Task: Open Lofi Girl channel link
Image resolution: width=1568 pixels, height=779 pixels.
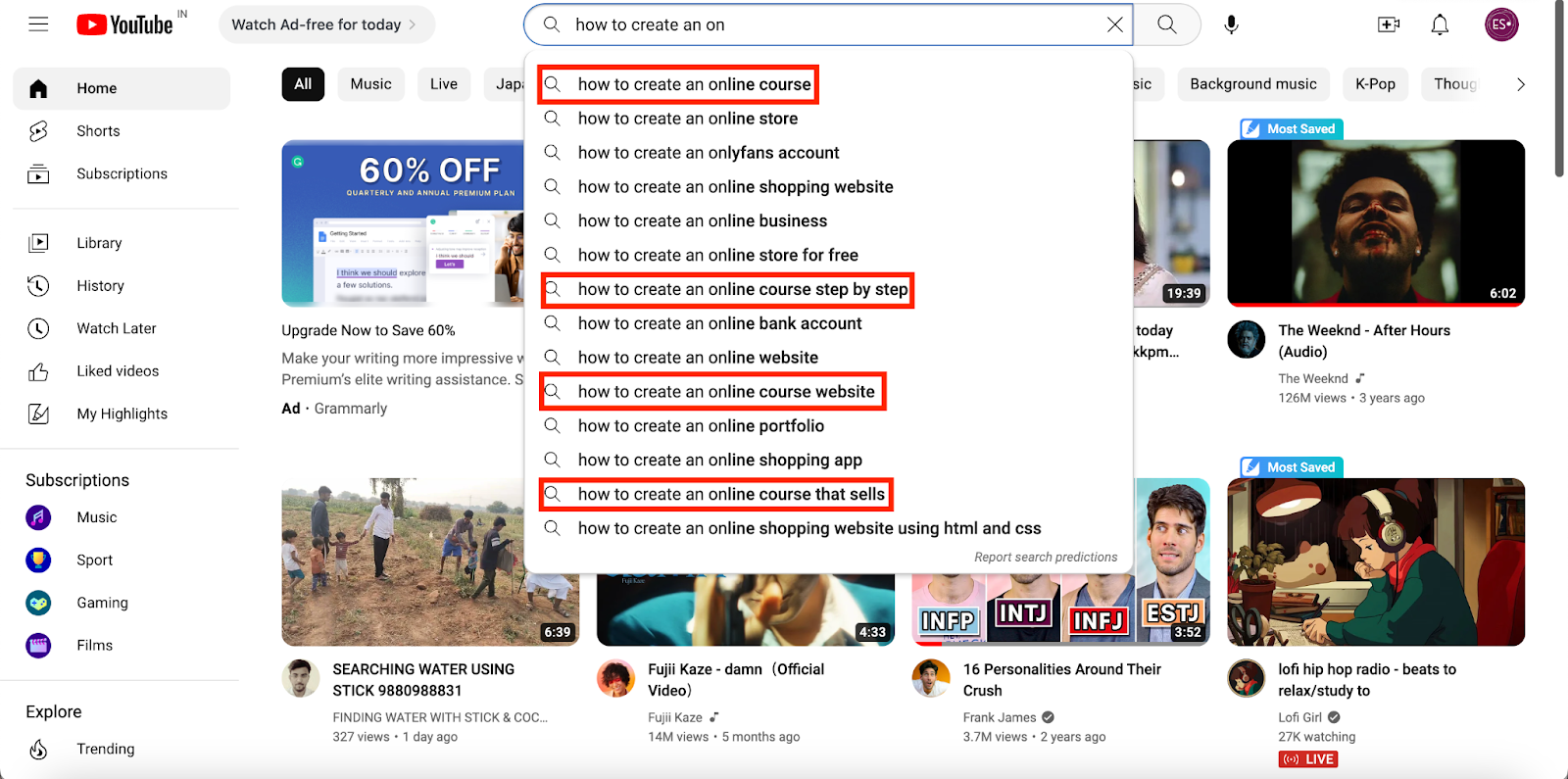Action: coord(1299,717)
